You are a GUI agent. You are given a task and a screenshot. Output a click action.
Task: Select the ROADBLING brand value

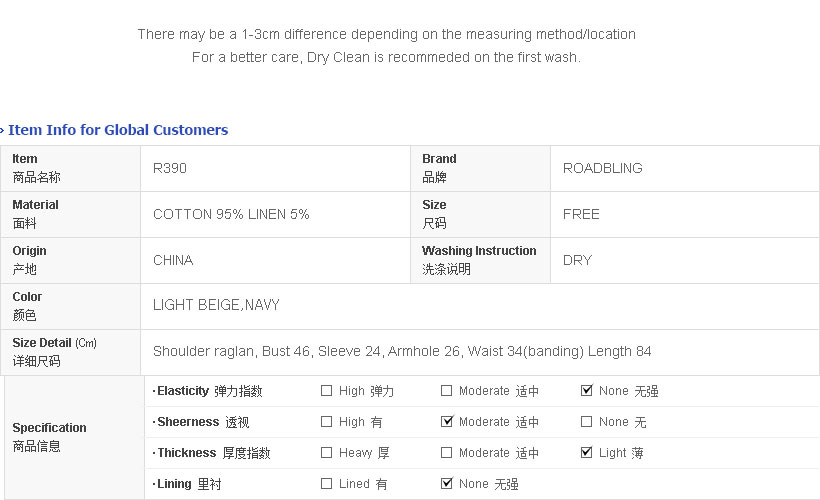pyautogui.click(x=602, y=168)
